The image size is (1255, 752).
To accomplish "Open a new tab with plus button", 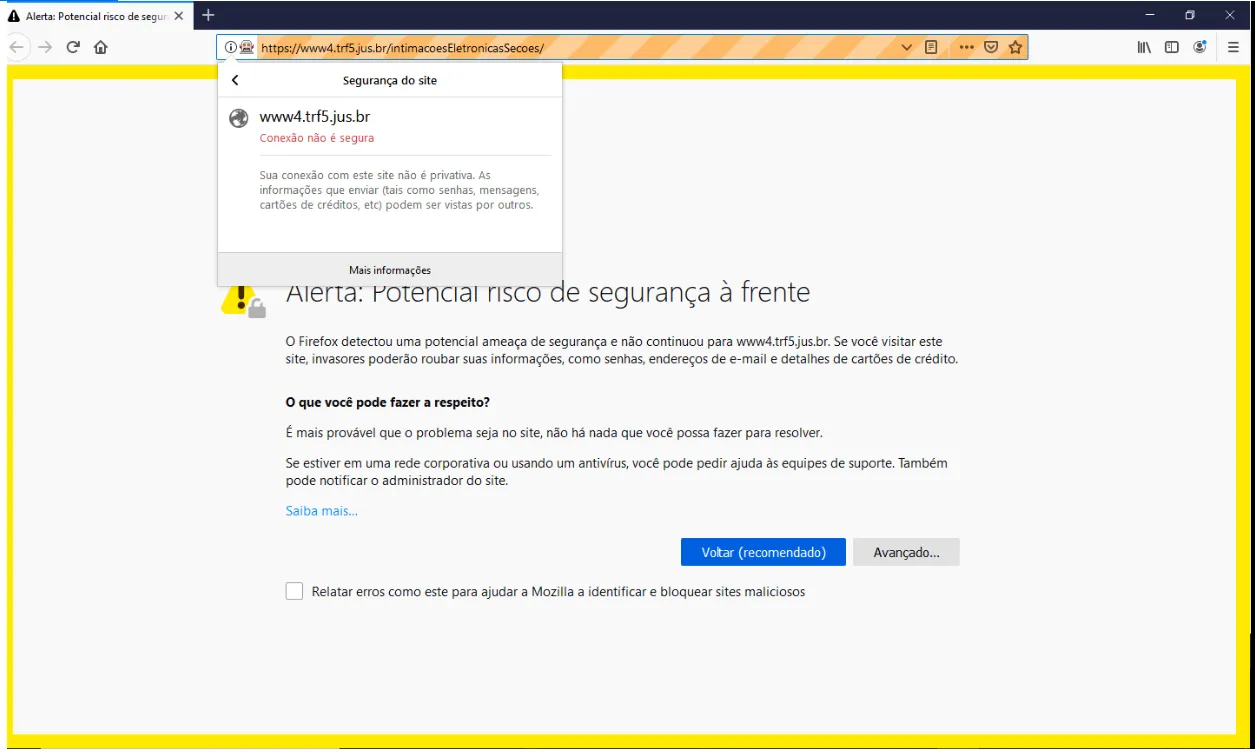I will 208,15.
